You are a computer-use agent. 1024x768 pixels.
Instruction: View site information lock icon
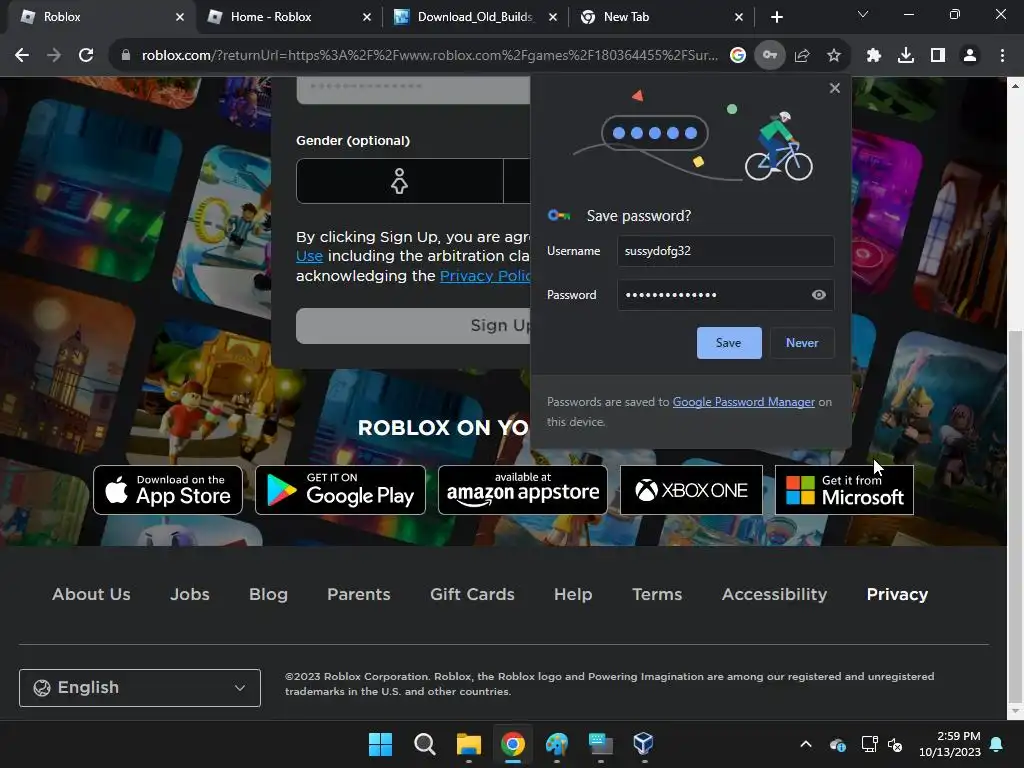(x=126, y=56)
